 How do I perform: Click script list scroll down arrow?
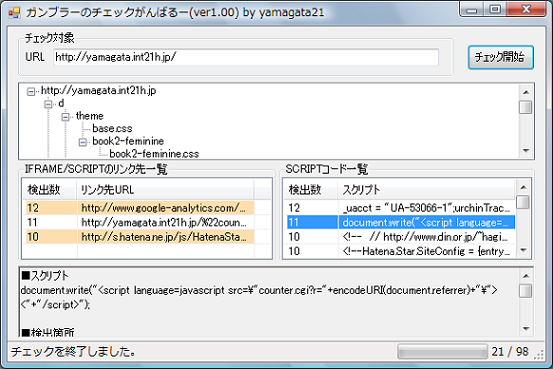[x=523, y=251]
